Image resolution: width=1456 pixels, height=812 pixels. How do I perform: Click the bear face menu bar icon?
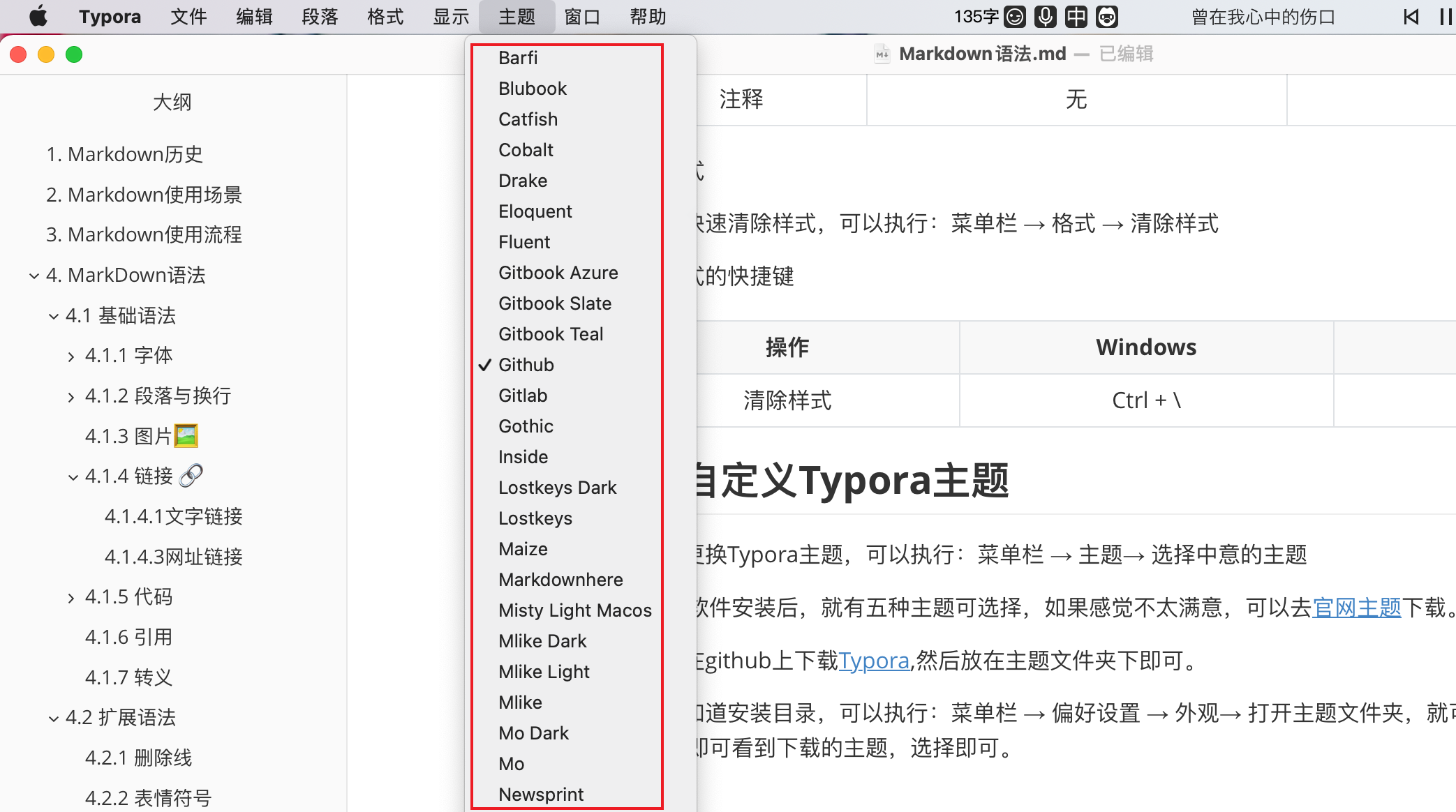point(1107,16)
